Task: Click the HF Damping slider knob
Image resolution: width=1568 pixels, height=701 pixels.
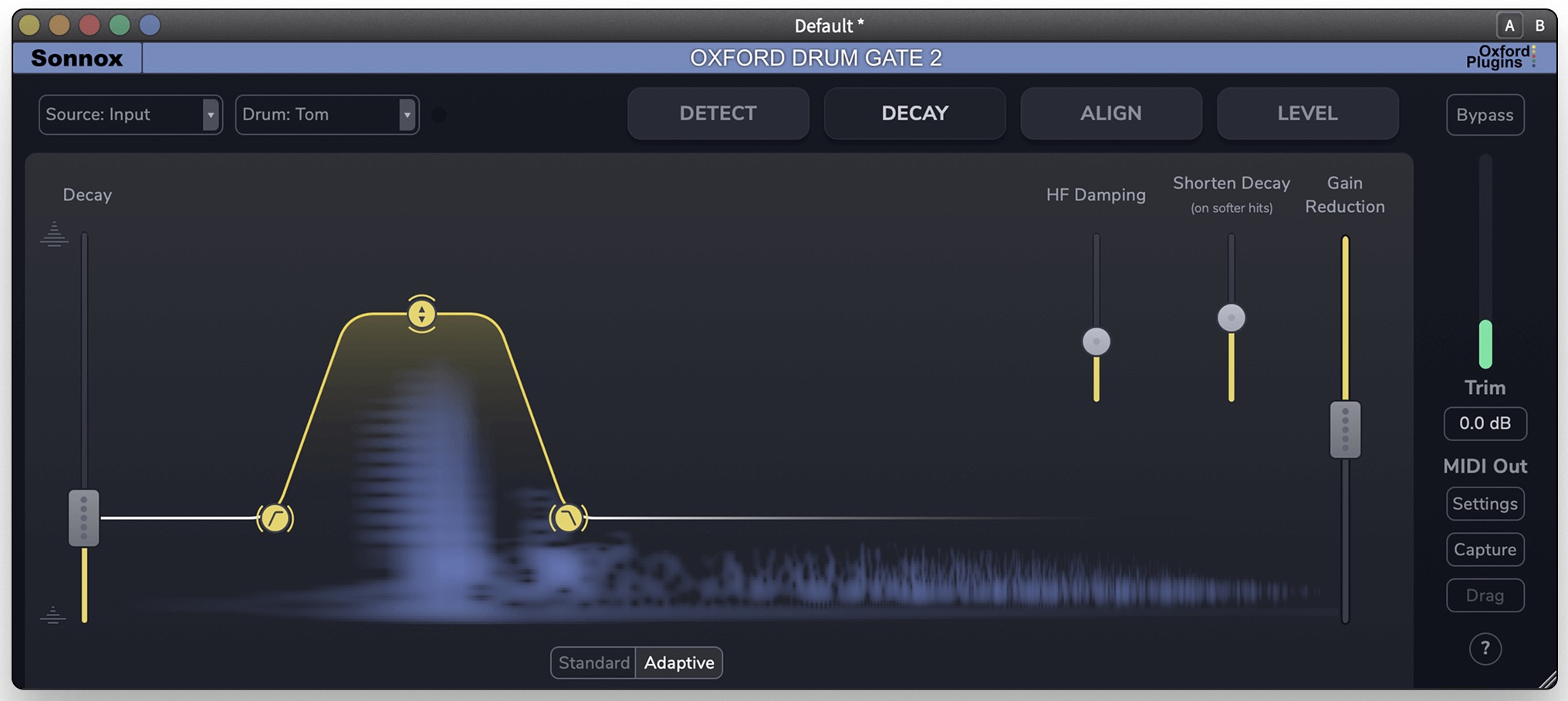Action: click(x=1096, y=342)
